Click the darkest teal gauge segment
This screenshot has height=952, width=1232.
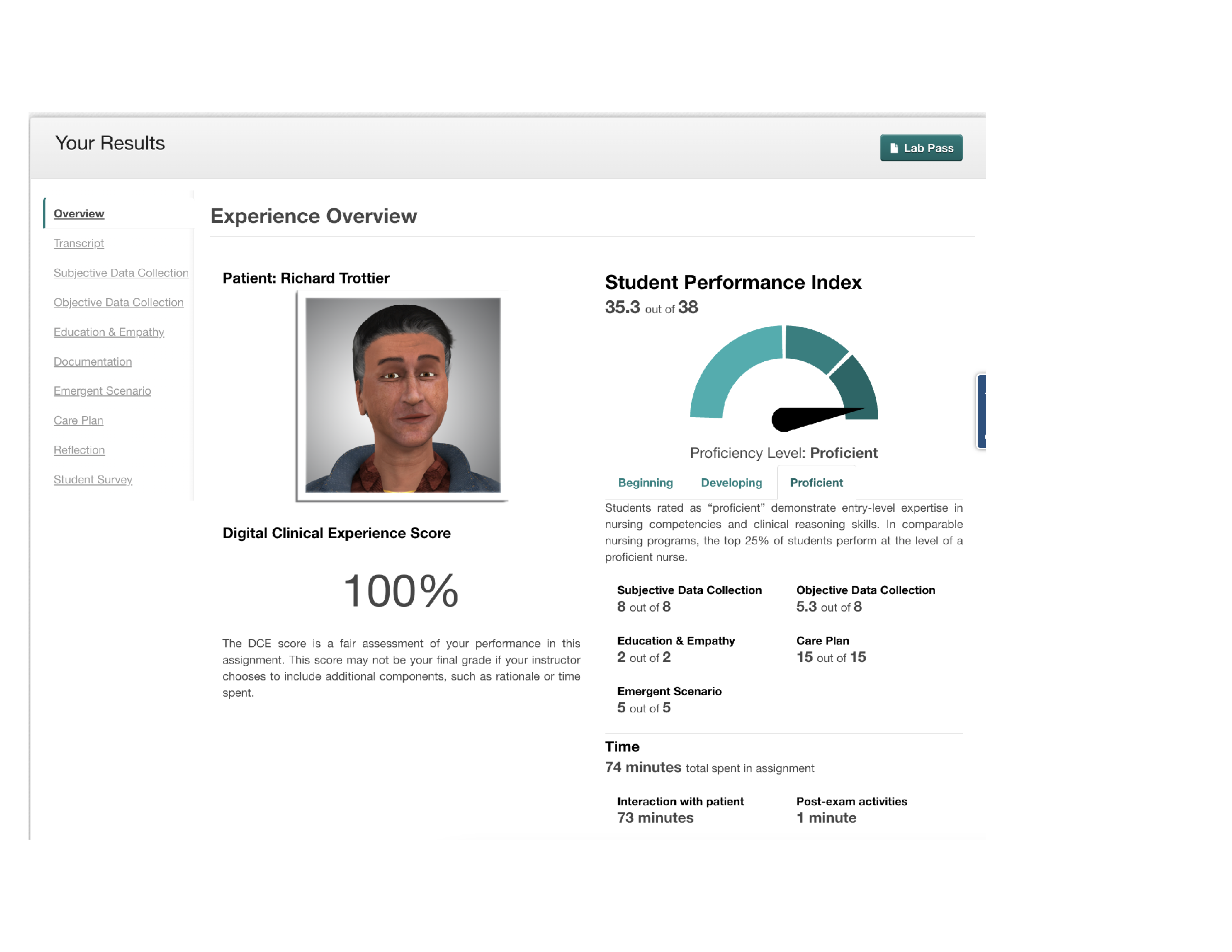pos(858,389)
